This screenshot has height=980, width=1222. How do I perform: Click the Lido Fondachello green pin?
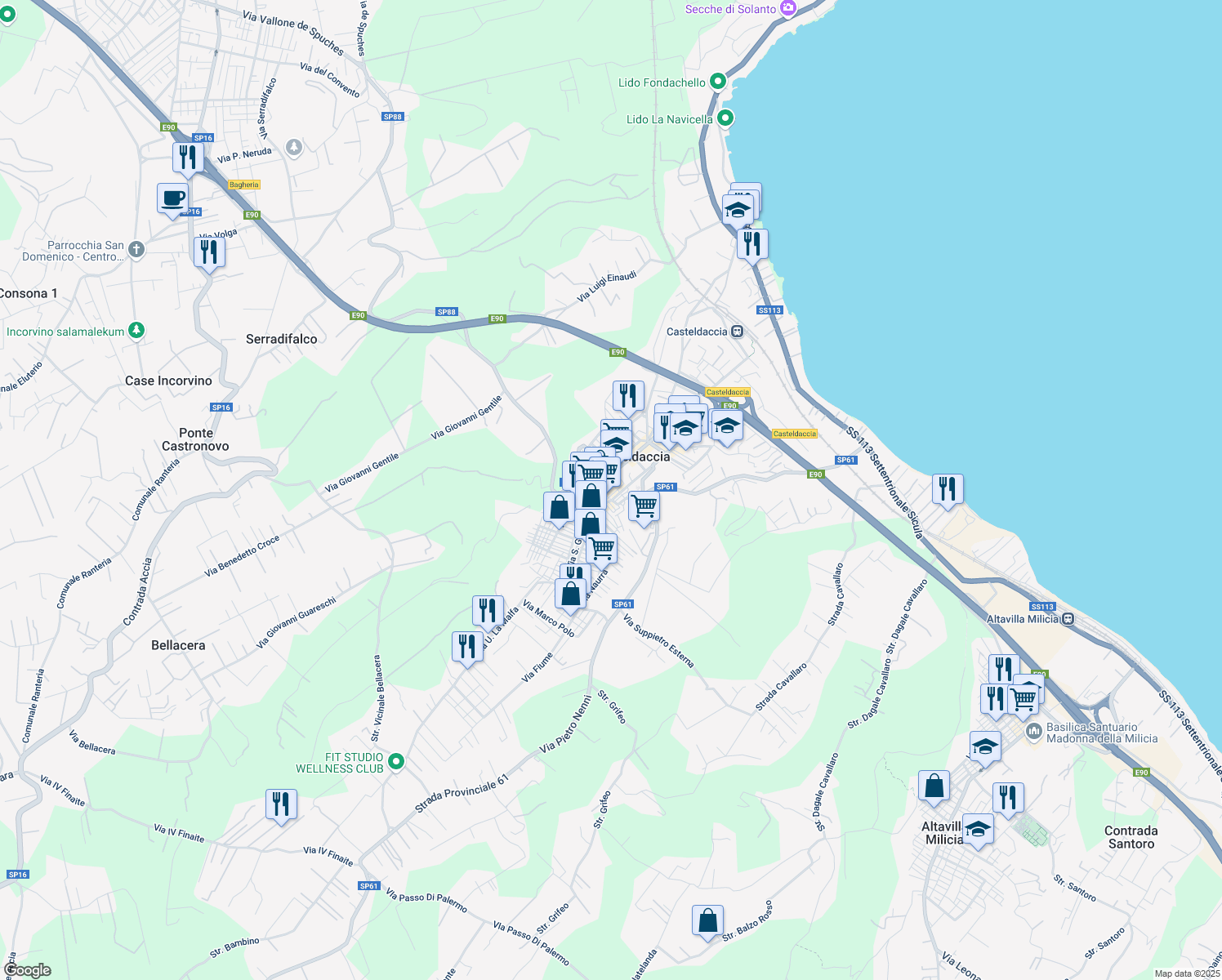coord(718,82)
